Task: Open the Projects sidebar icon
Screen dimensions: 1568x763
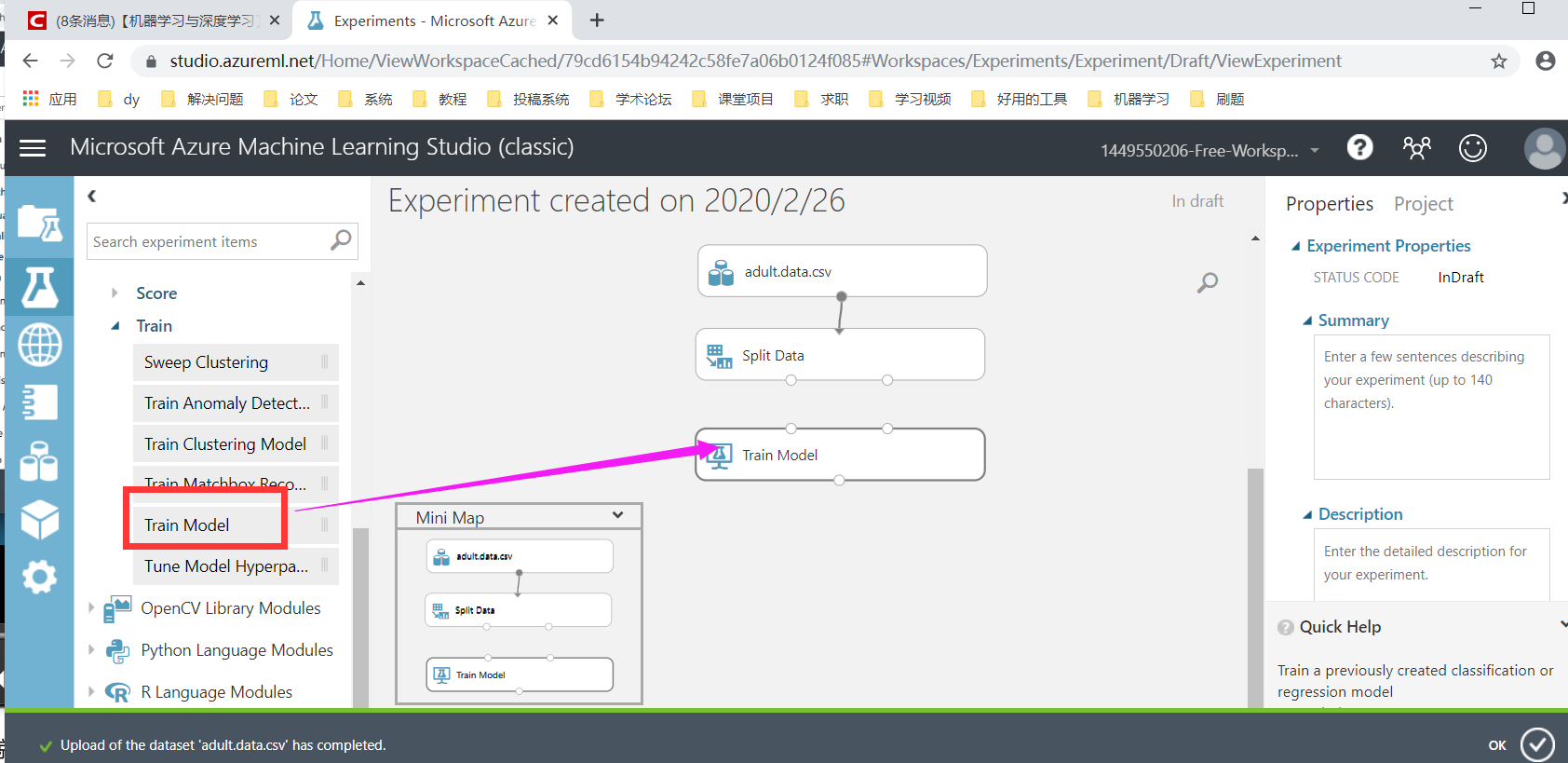Action: coord(39,224)
